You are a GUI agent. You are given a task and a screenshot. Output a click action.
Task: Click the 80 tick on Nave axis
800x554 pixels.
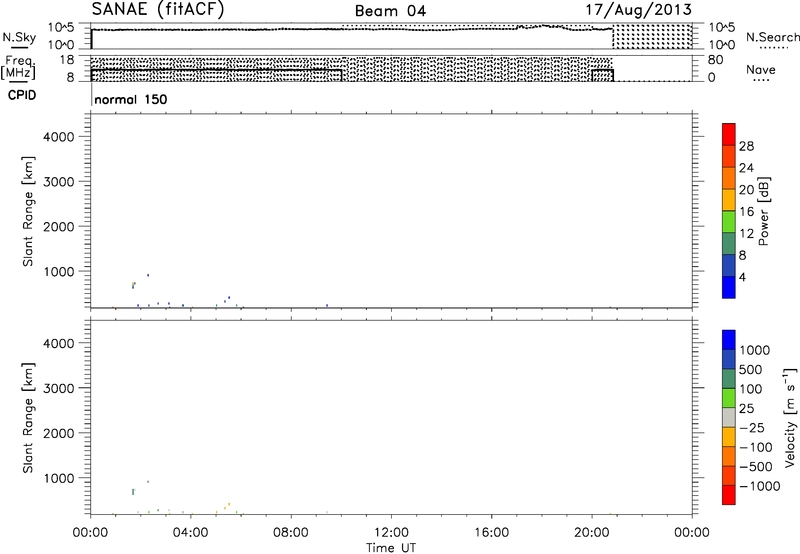point(715,60)
